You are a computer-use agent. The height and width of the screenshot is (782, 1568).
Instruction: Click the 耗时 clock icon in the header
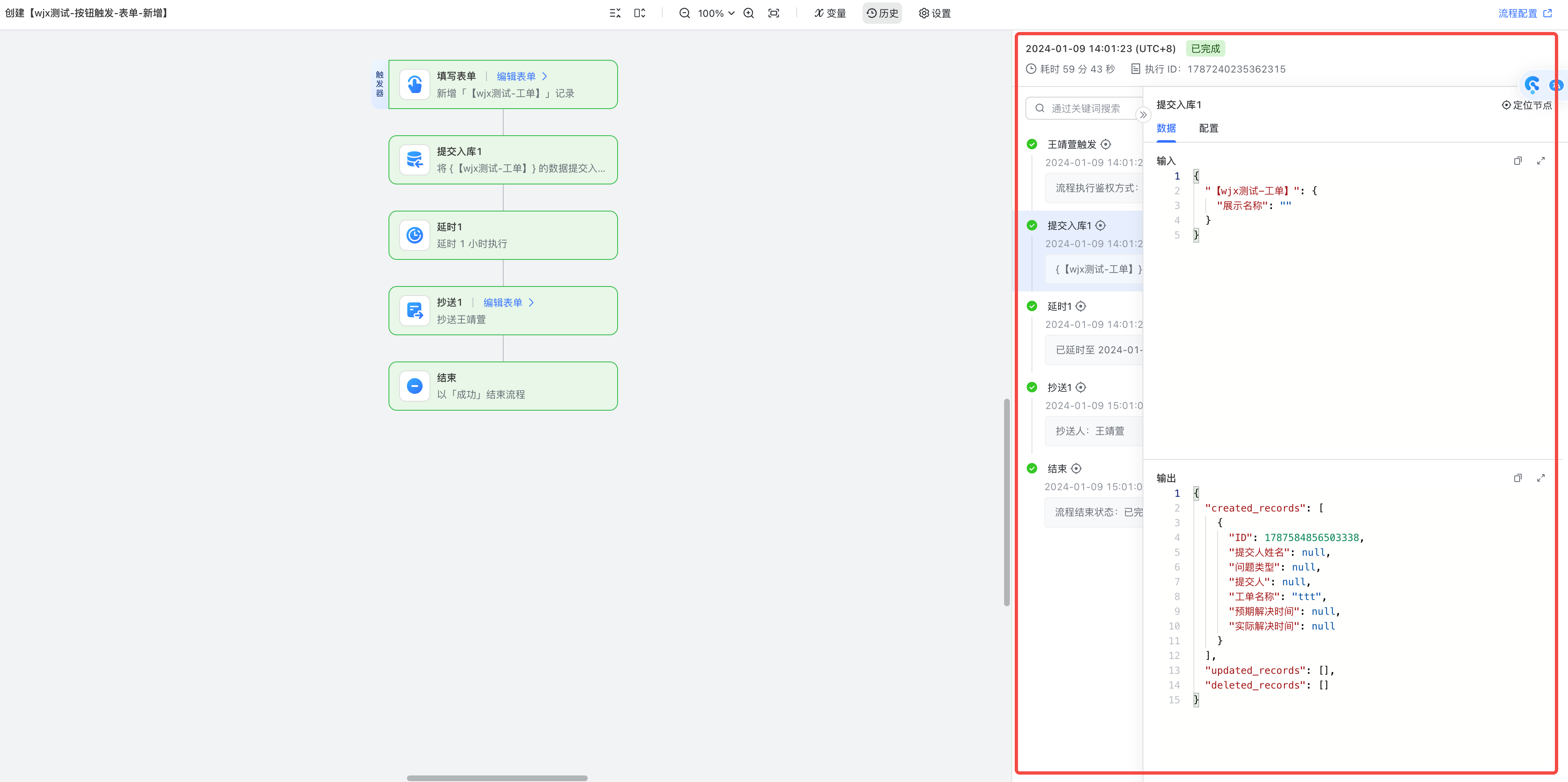1031,69
